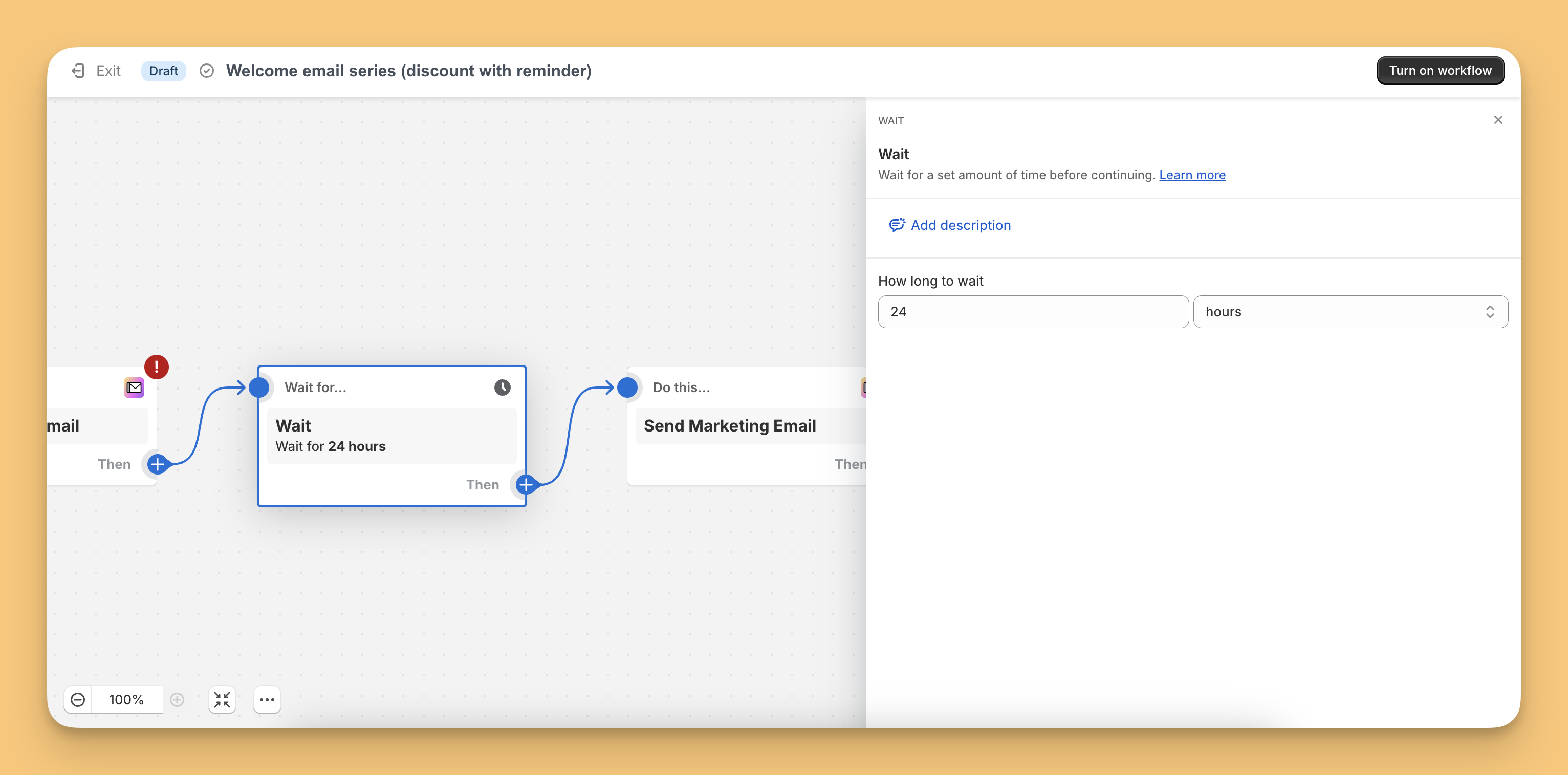The width and height of the screenshot is (1568, 775).
Task: Zoom out with the minus button
Action: click(x=78, y=700)
